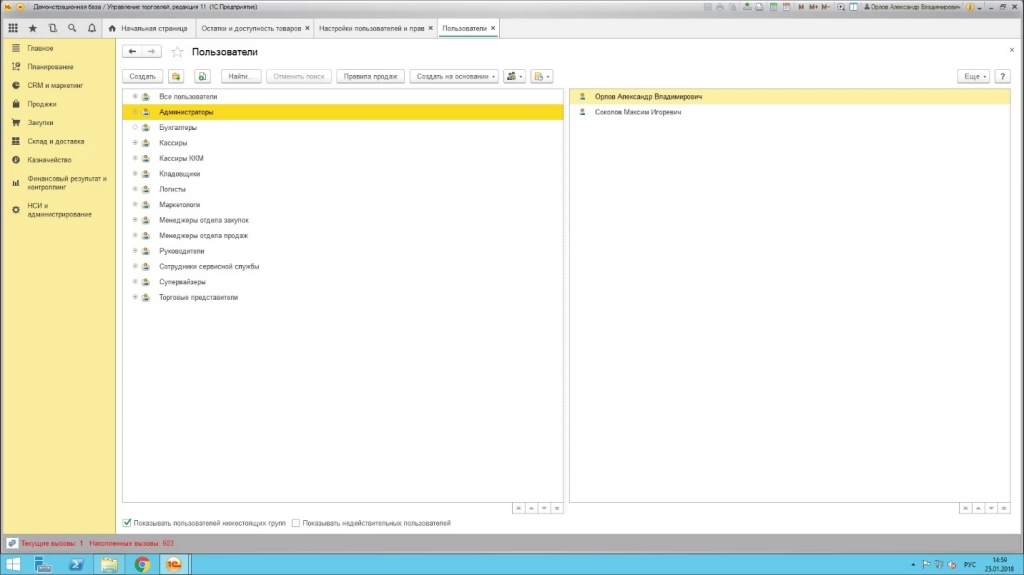The width and height of the screenshot is (1024, 575).
Task: Select user Соколов Максим Игоревич
Action: click(790, 112)
